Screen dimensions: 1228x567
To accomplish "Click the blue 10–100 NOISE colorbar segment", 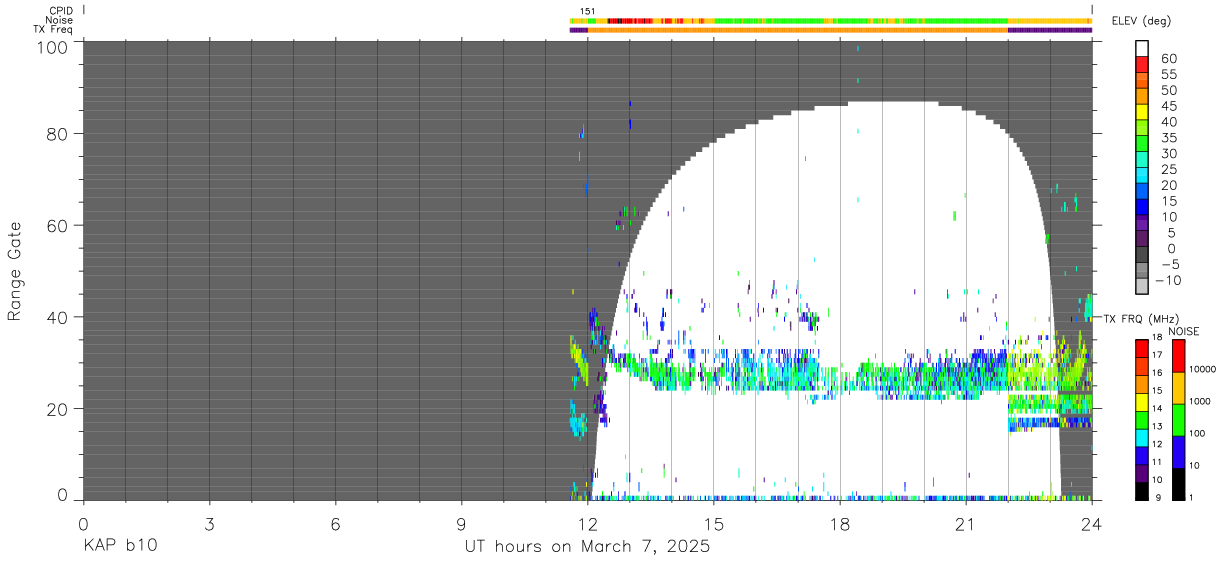I will (x=1178, y=452).
